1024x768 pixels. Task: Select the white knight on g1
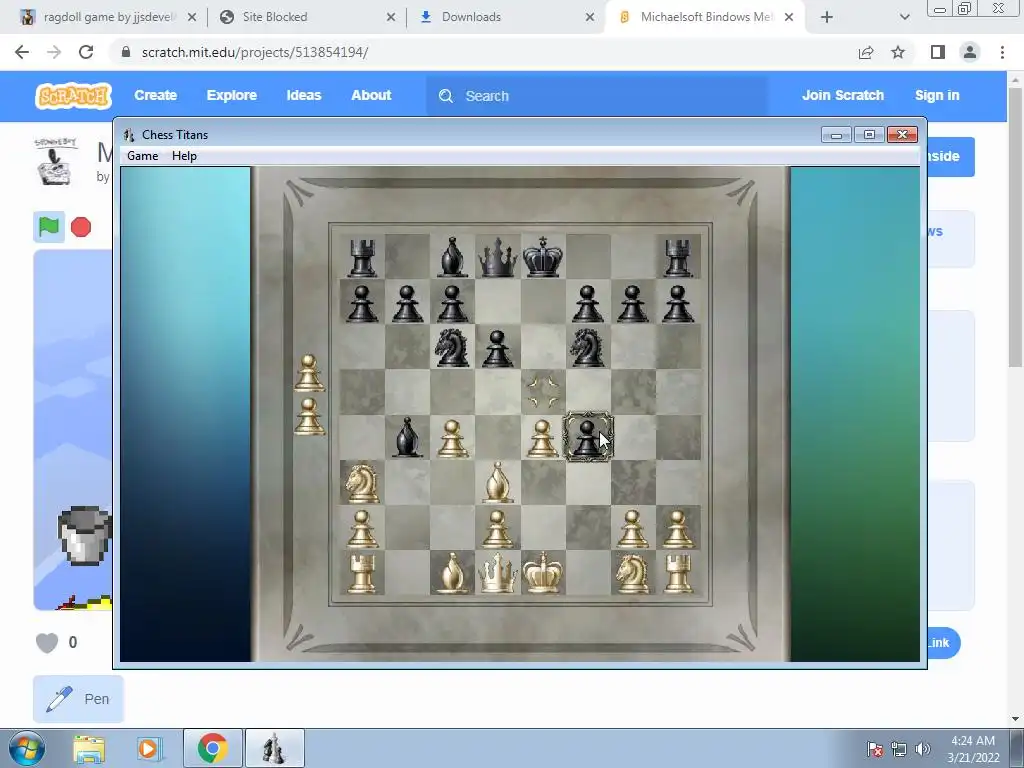[632, 573]
